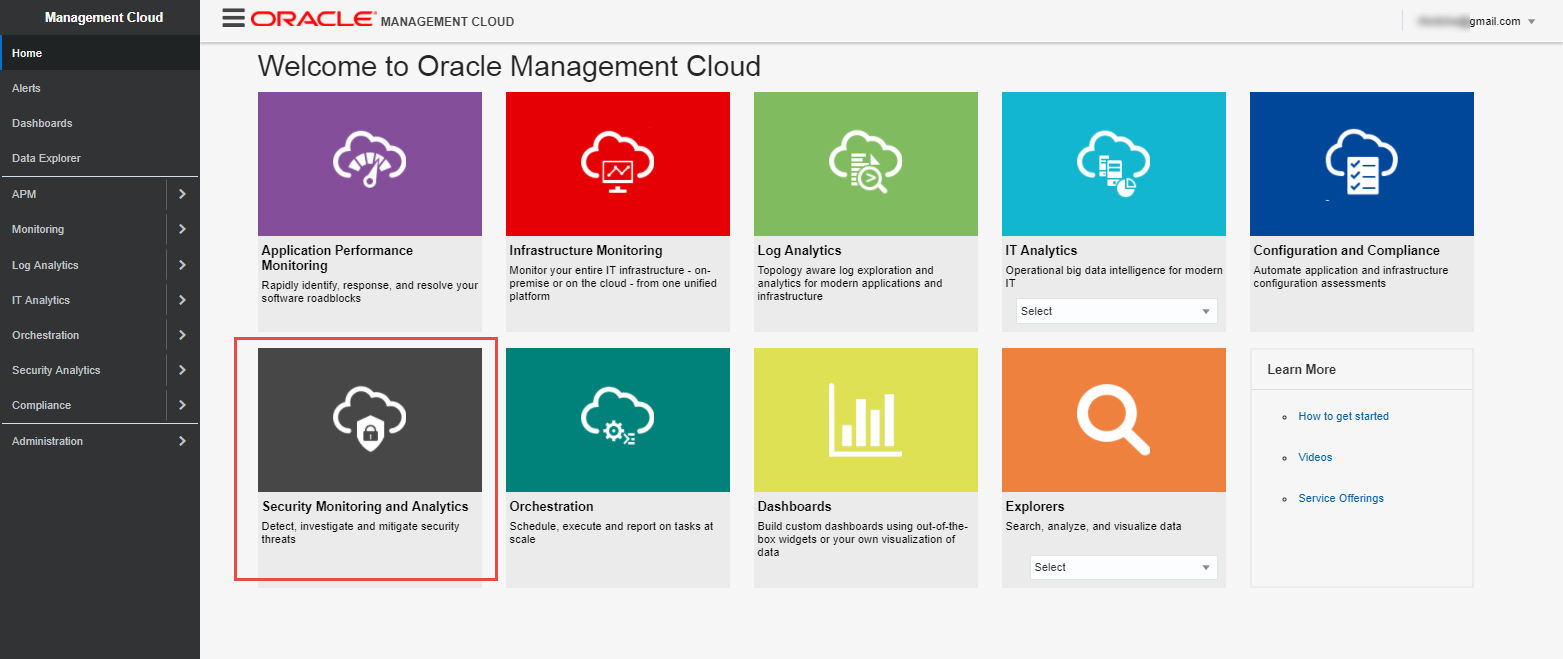Launch the gray Security Monitoring shield icon
Screen dimensions: 1563x659
point(370,421)
